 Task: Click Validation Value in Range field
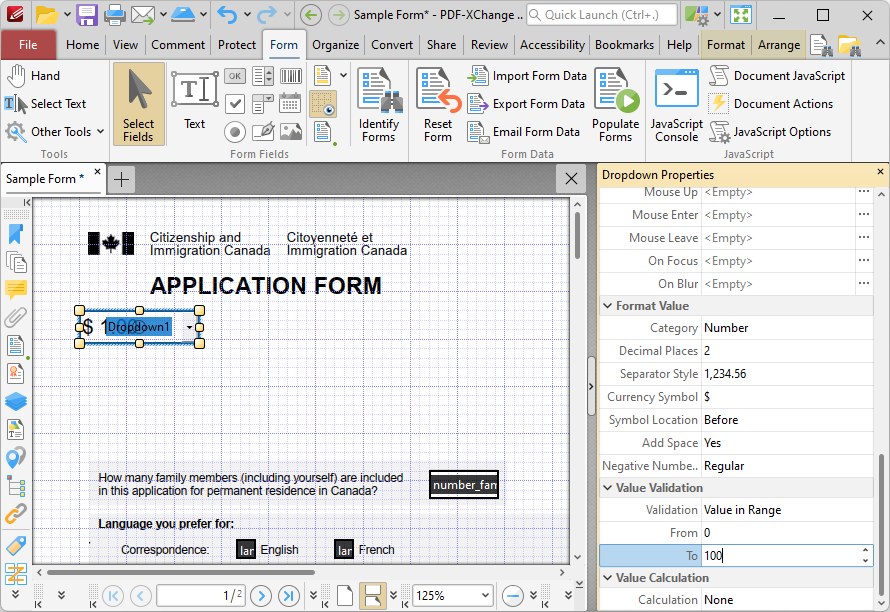click(787, 510)
